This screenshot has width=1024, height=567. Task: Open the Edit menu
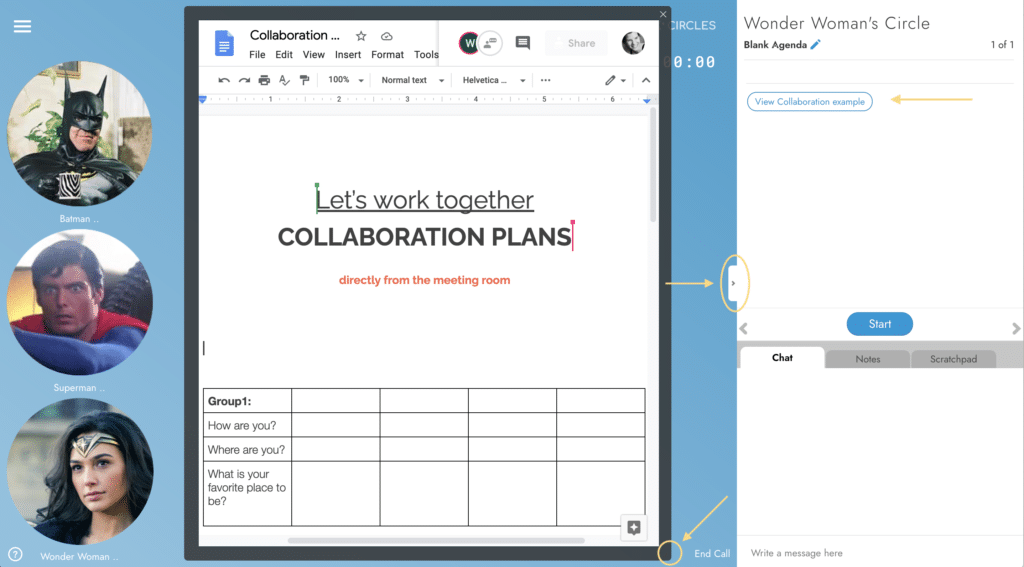283,55
